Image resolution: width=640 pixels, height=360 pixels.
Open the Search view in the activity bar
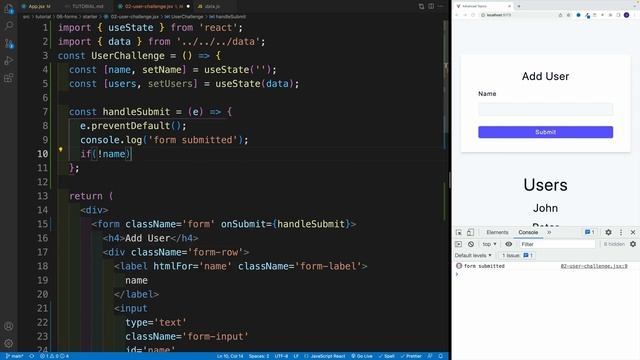tap(9, 26)
